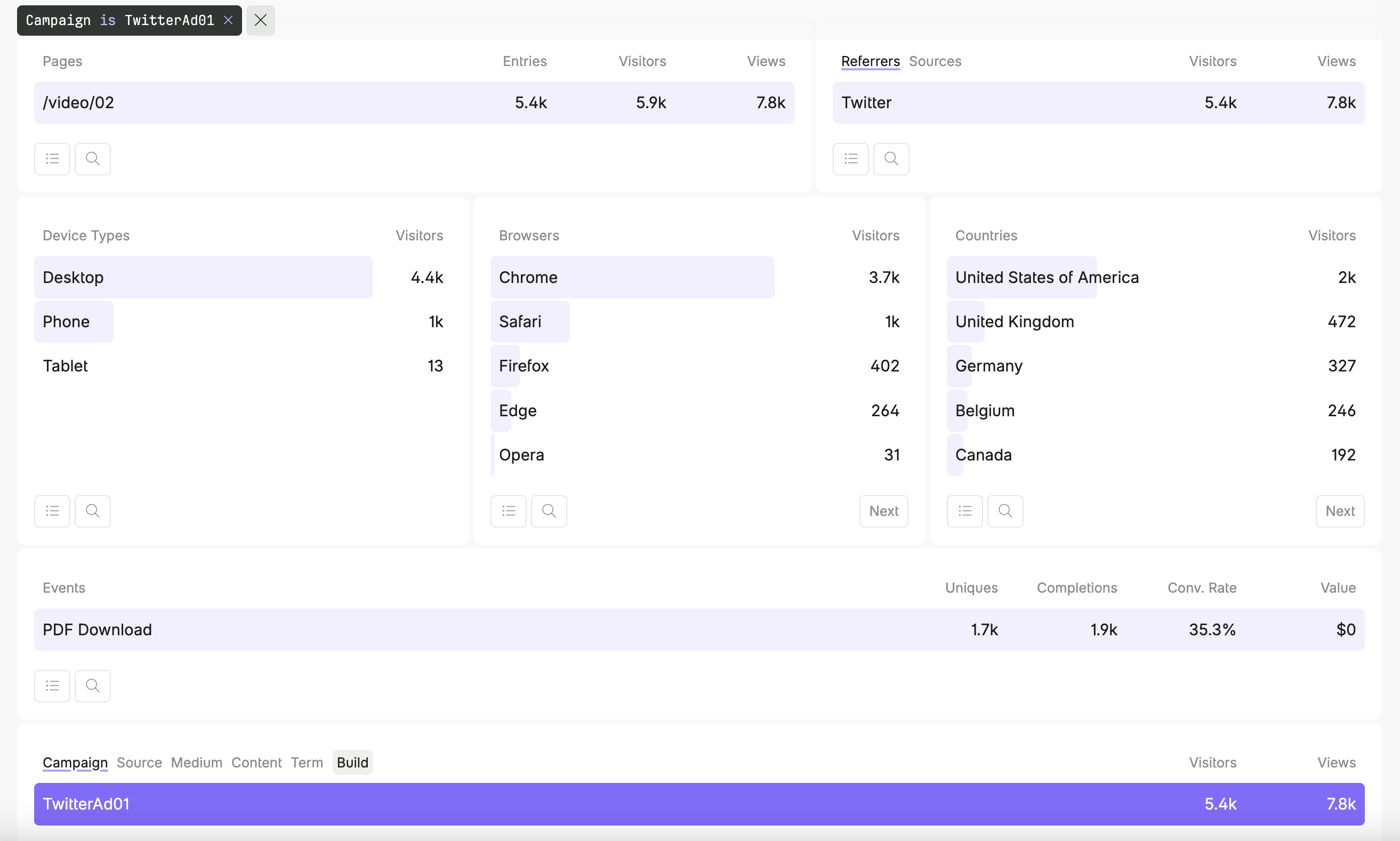Remove the TwitterAd01 campaign filter
Screen dimensions: 1400x841
pyautogui.click(x=228, y=20)
